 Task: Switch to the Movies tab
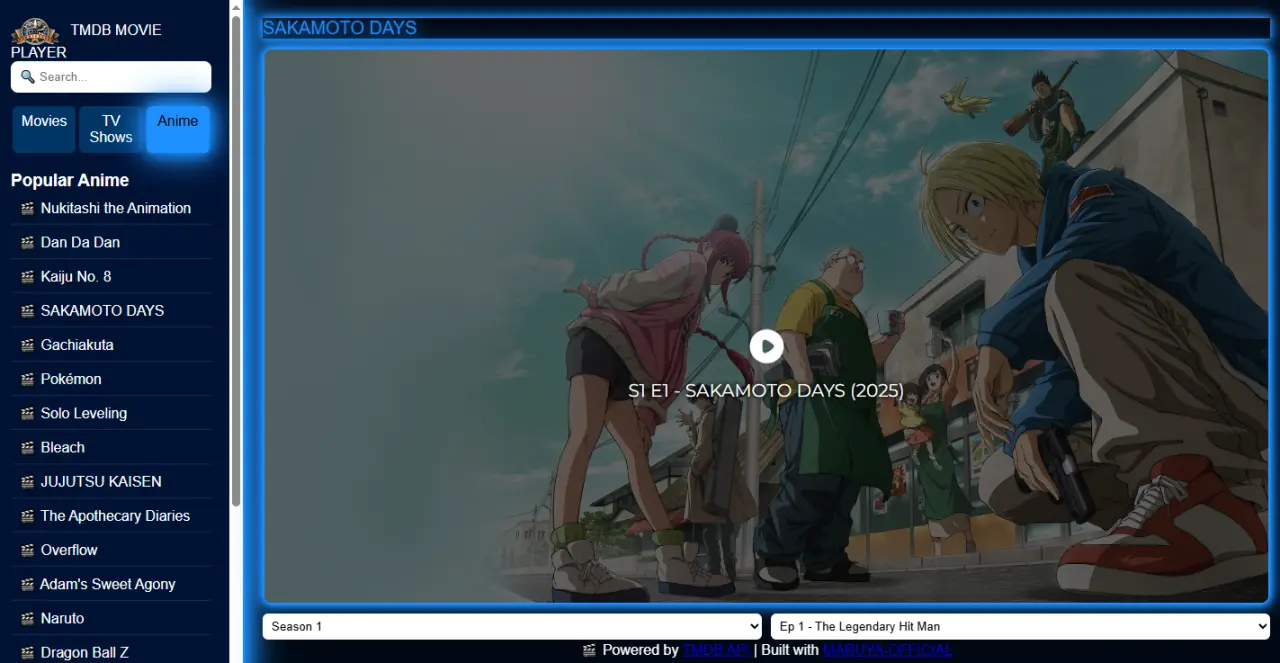[44, 129]
